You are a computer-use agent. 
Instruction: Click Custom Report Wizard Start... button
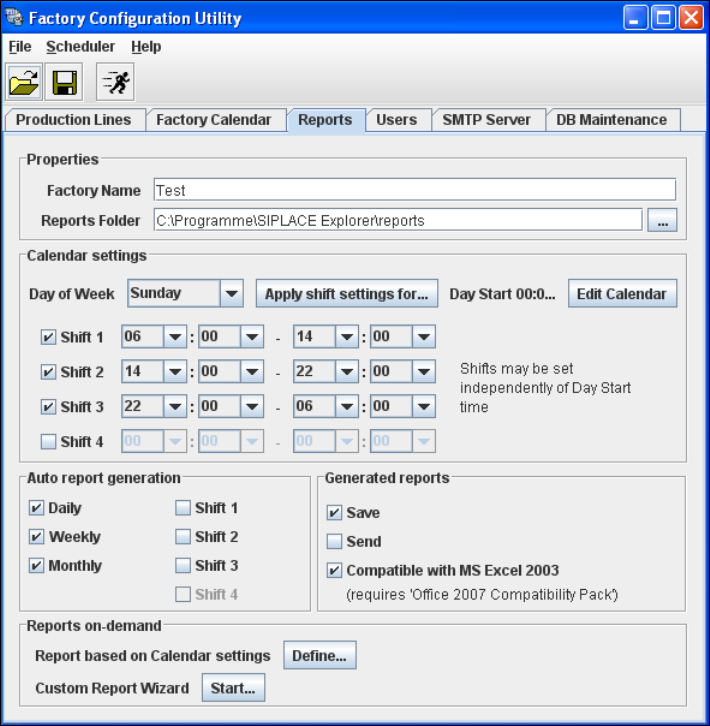click(233, 688)
